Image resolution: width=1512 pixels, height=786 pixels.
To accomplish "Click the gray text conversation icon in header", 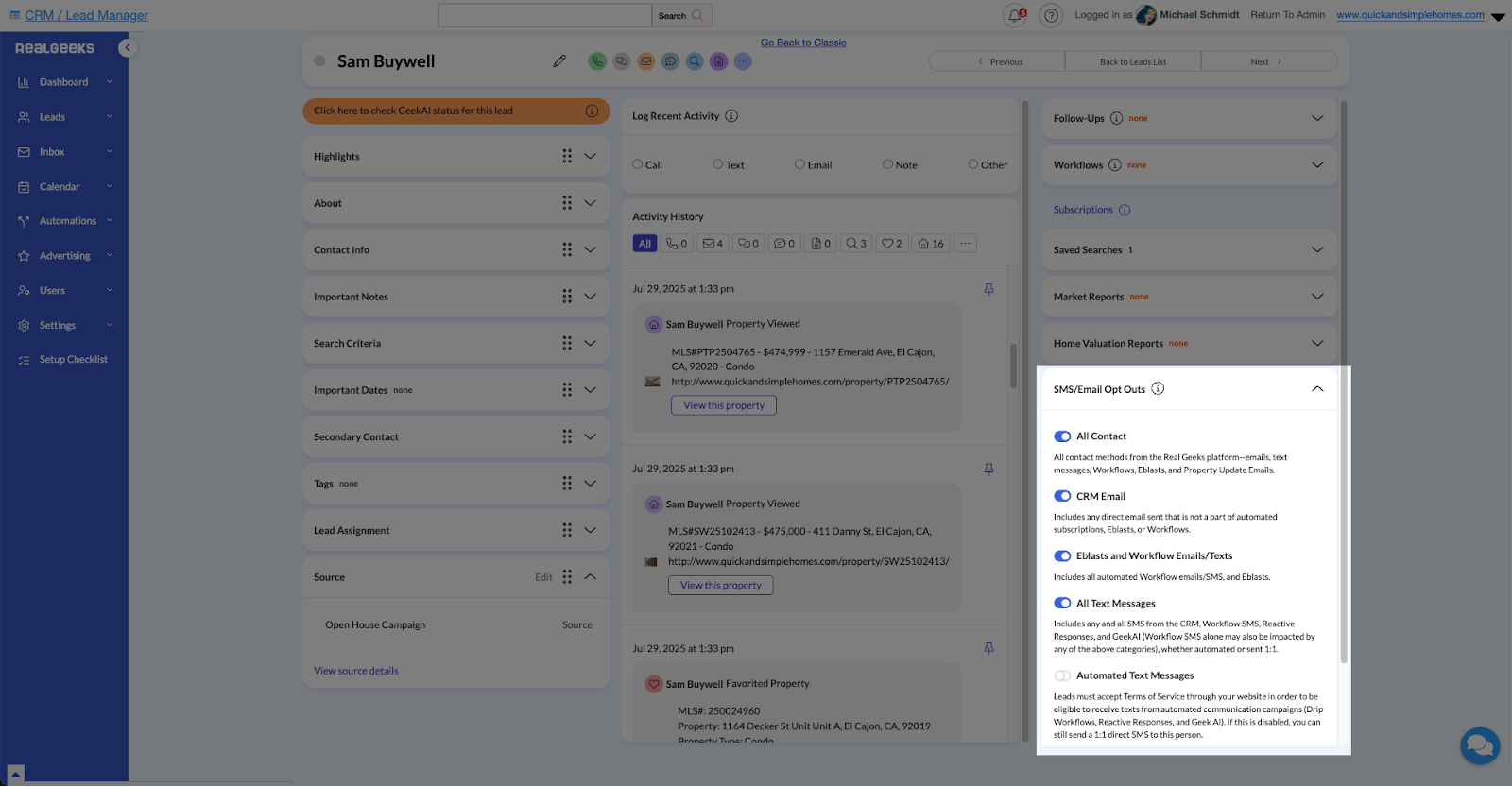I will coord(621,61).
